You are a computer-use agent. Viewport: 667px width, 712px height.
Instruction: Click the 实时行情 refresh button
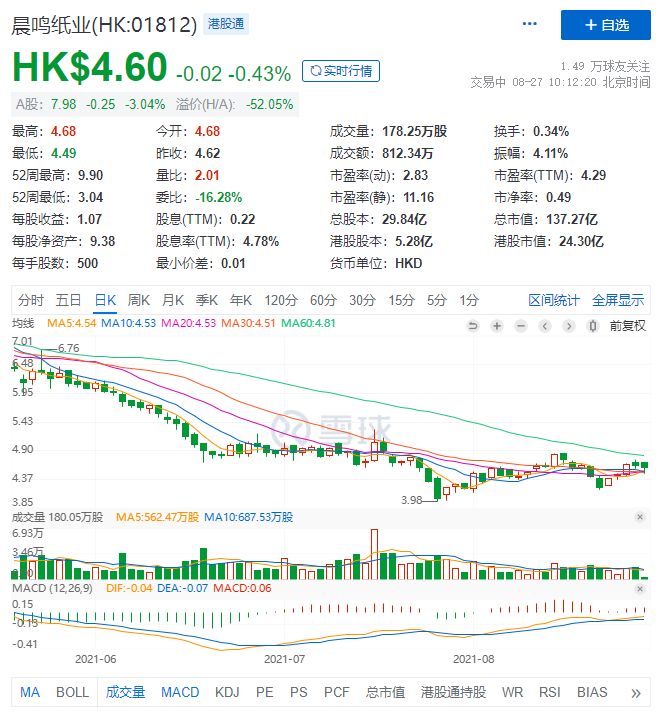[x=341, y=71]
